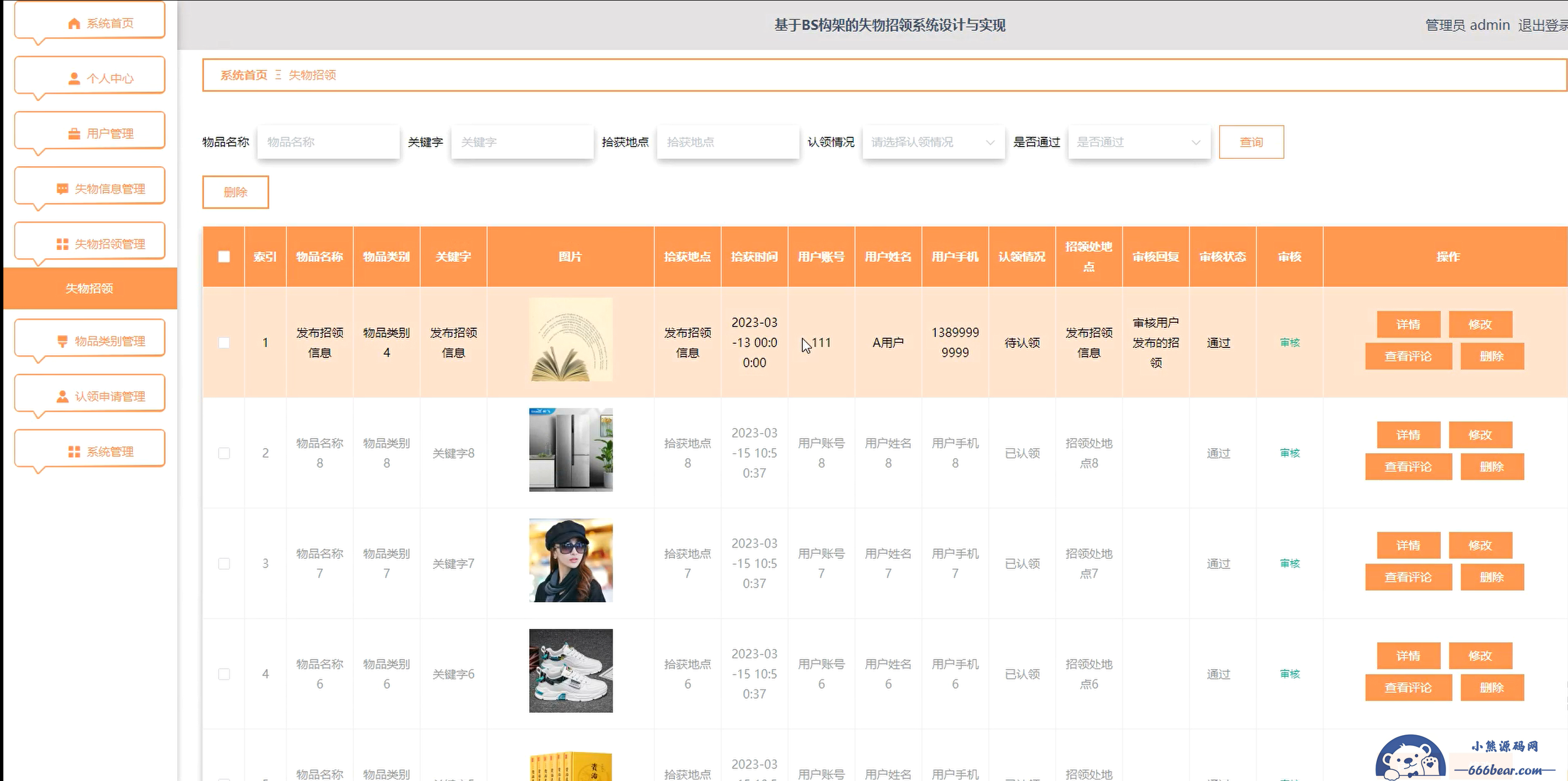
Task: Click 修改 for row 1
Action: pos(1480,324)
